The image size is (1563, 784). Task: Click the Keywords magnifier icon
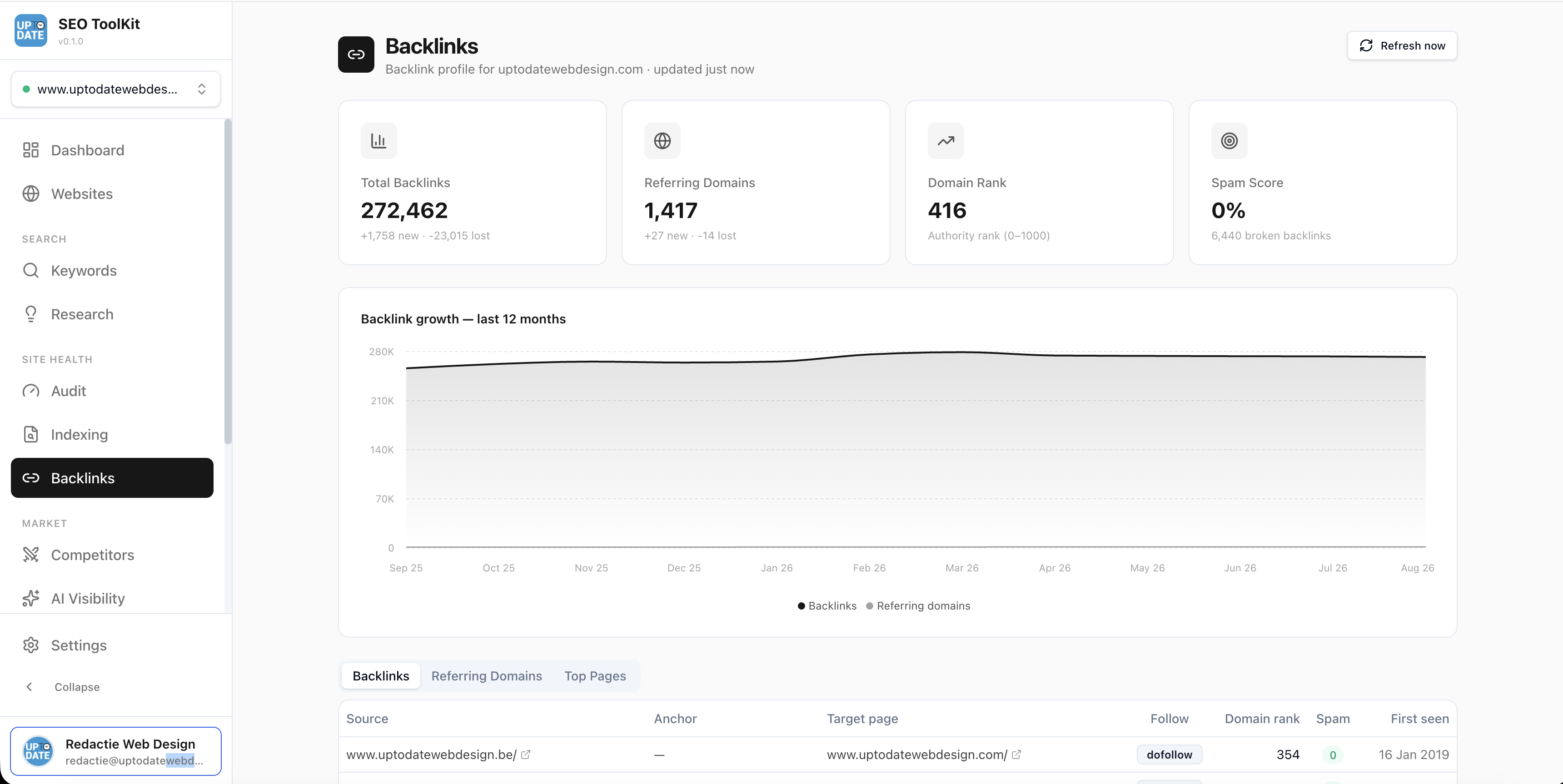tap(30, 270)
